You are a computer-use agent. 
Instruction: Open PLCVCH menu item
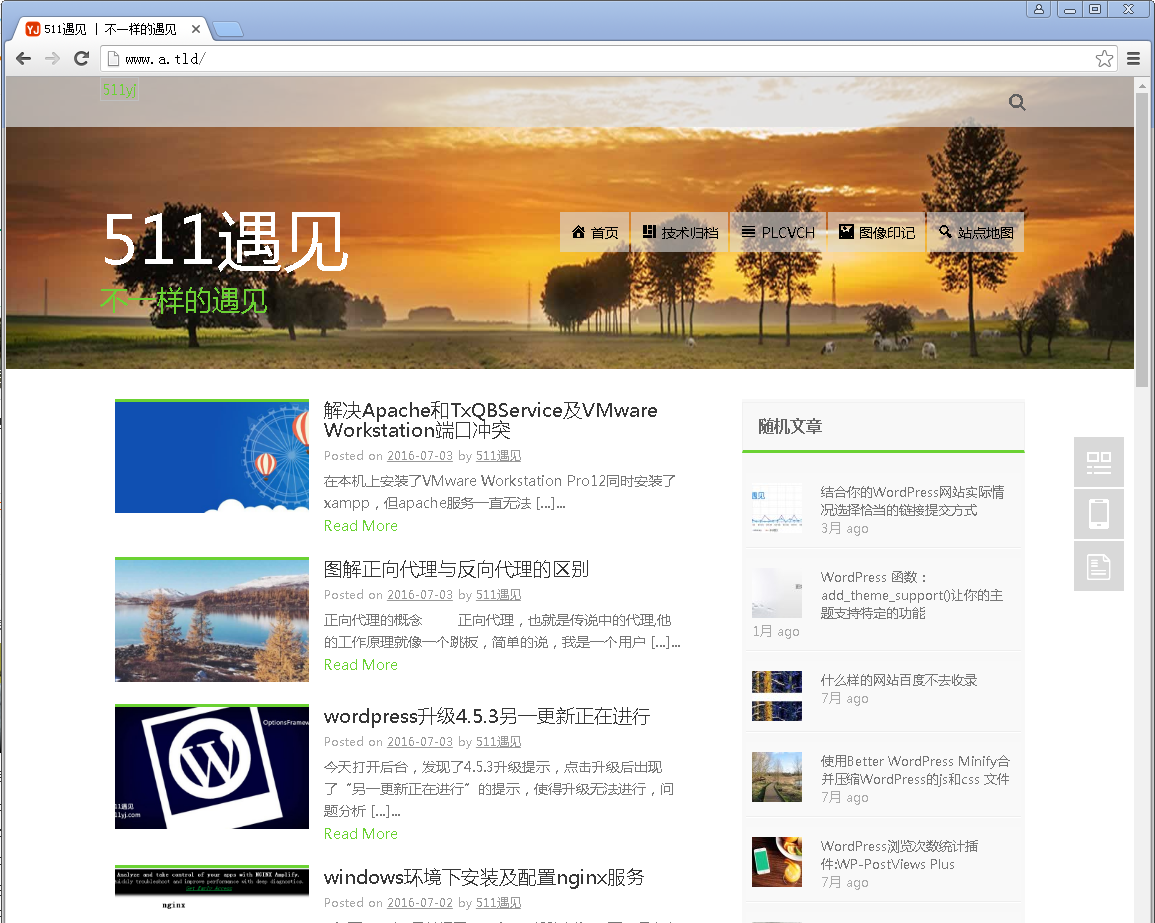click(778, 233)
